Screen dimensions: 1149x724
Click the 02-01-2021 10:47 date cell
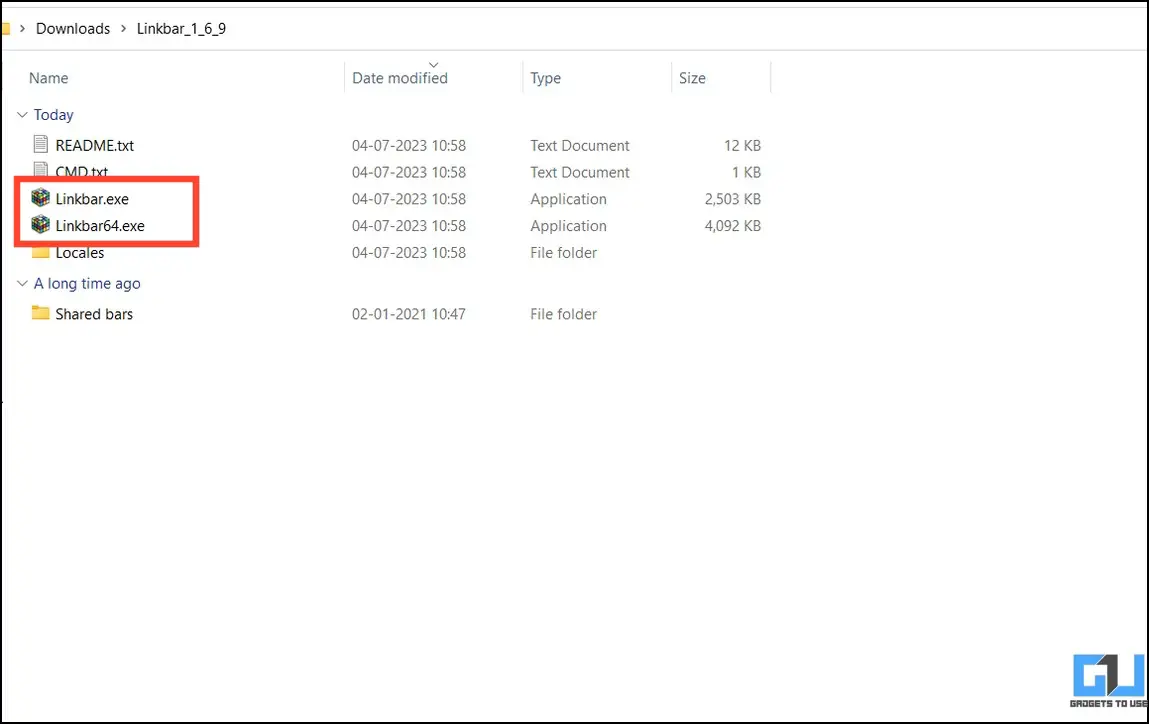(408, 314)
